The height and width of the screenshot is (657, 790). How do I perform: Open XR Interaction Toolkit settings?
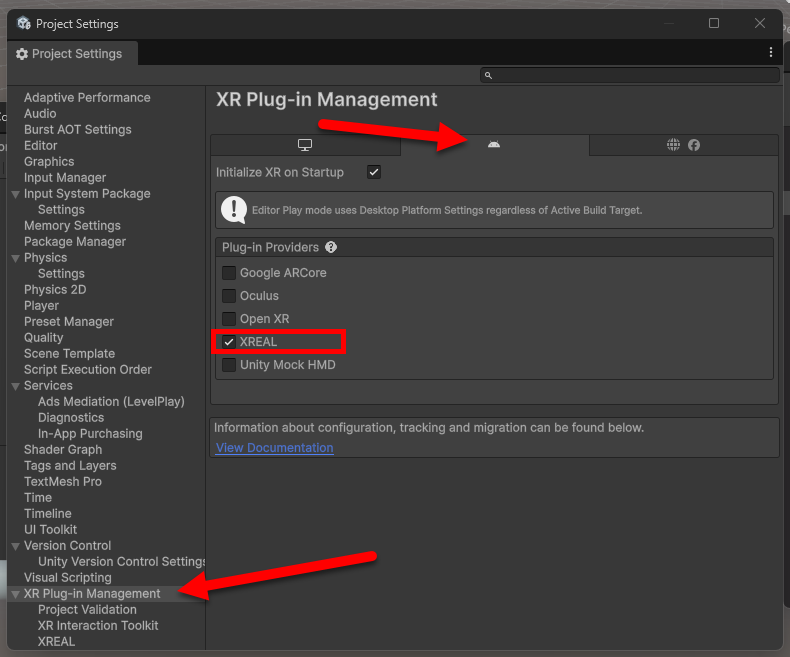pyautogui.click(x=98, y=626)
